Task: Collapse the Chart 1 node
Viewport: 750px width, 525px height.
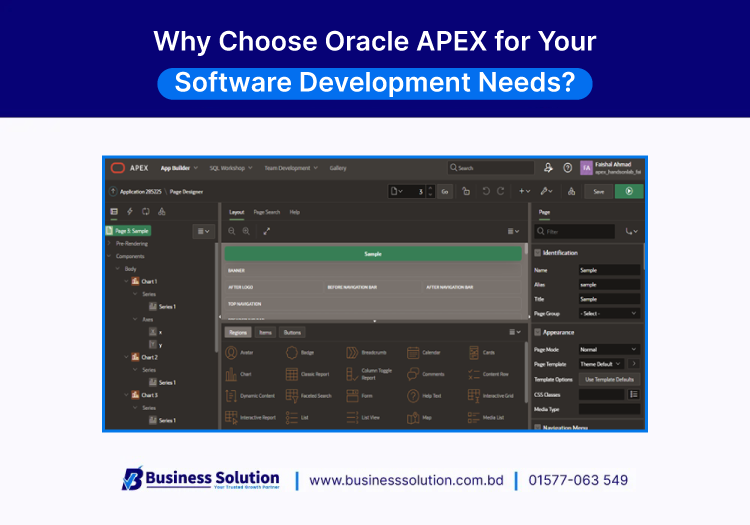Action: pos(126,281)
